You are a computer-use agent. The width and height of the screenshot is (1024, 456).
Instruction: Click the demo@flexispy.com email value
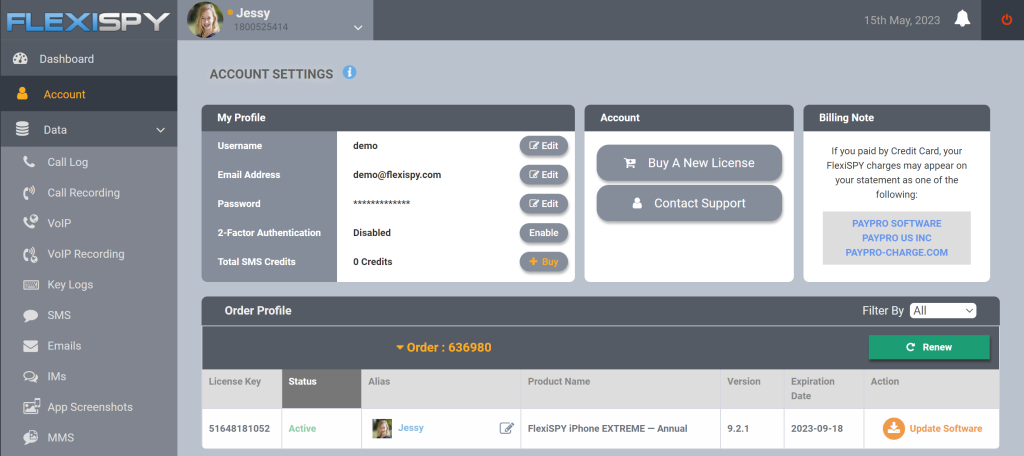[x=397, y=175]
